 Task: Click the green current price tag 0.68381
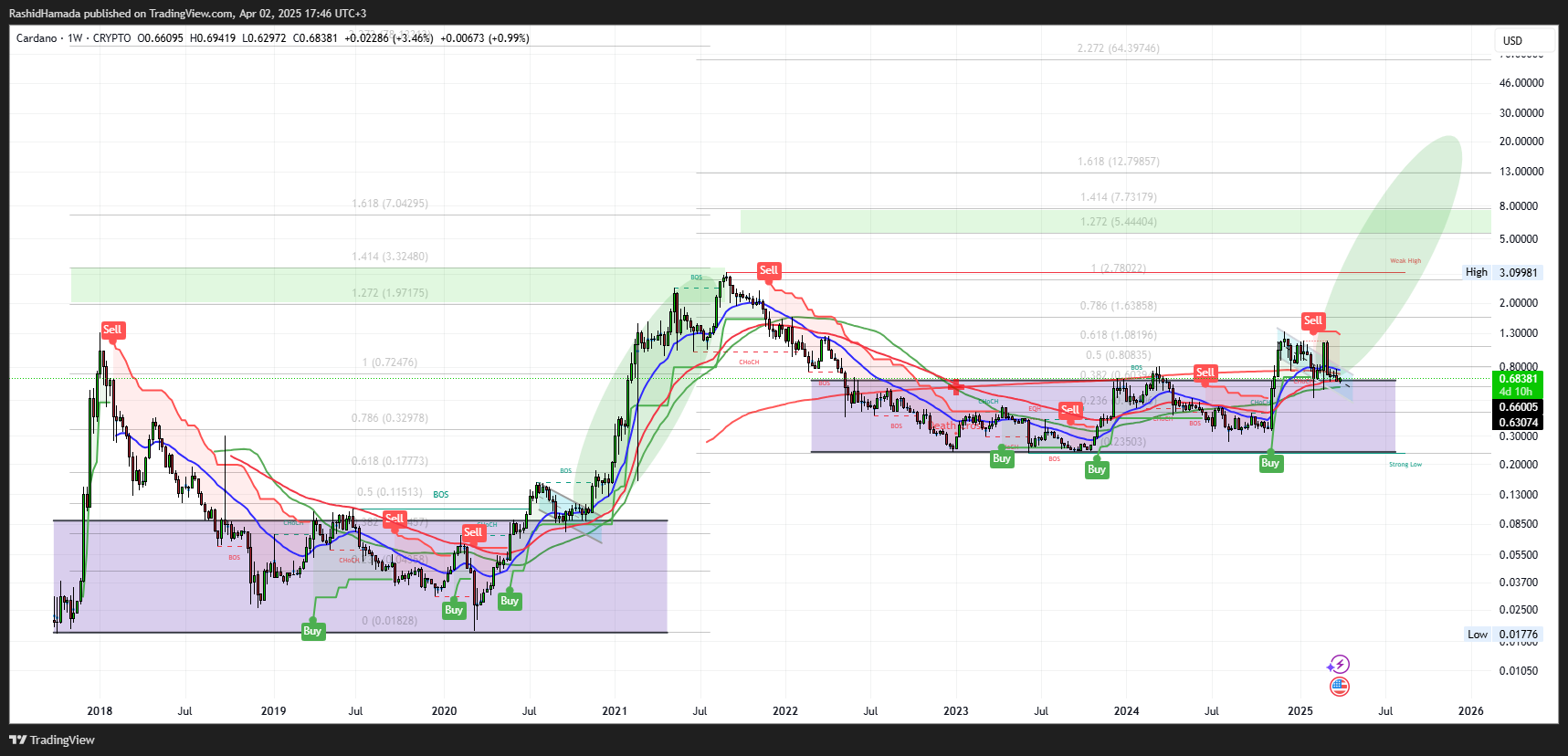(x=1518, y=379)
